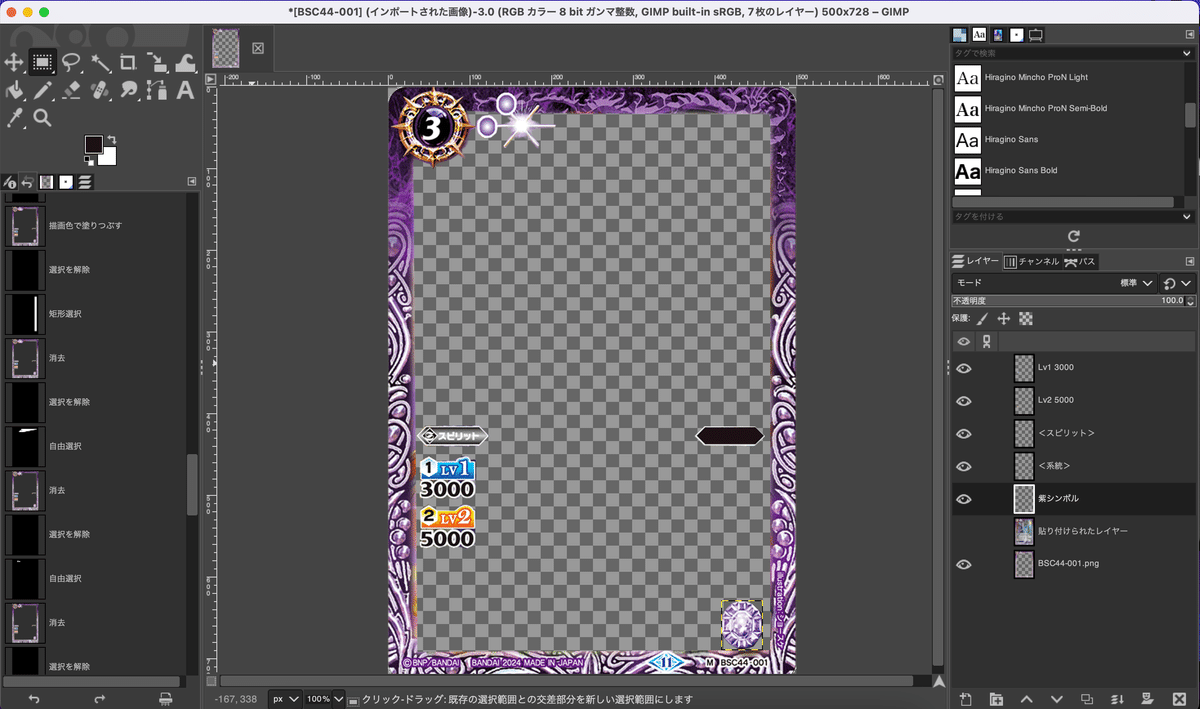Screen dimensions: 1200x709
Task: Select the Fuzzy Select magic wand tool
Action: pyautogui.click(x=100, y=63)
